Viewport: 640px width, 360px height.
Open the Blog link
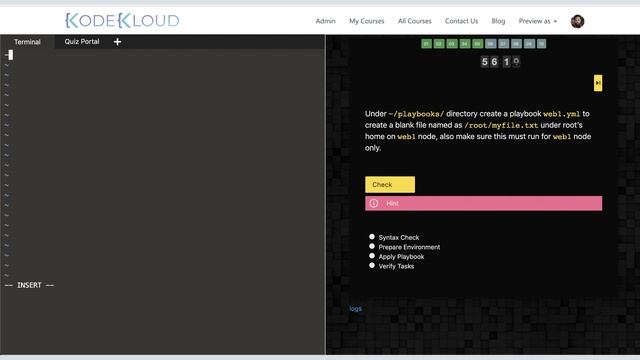pos(498,21)
